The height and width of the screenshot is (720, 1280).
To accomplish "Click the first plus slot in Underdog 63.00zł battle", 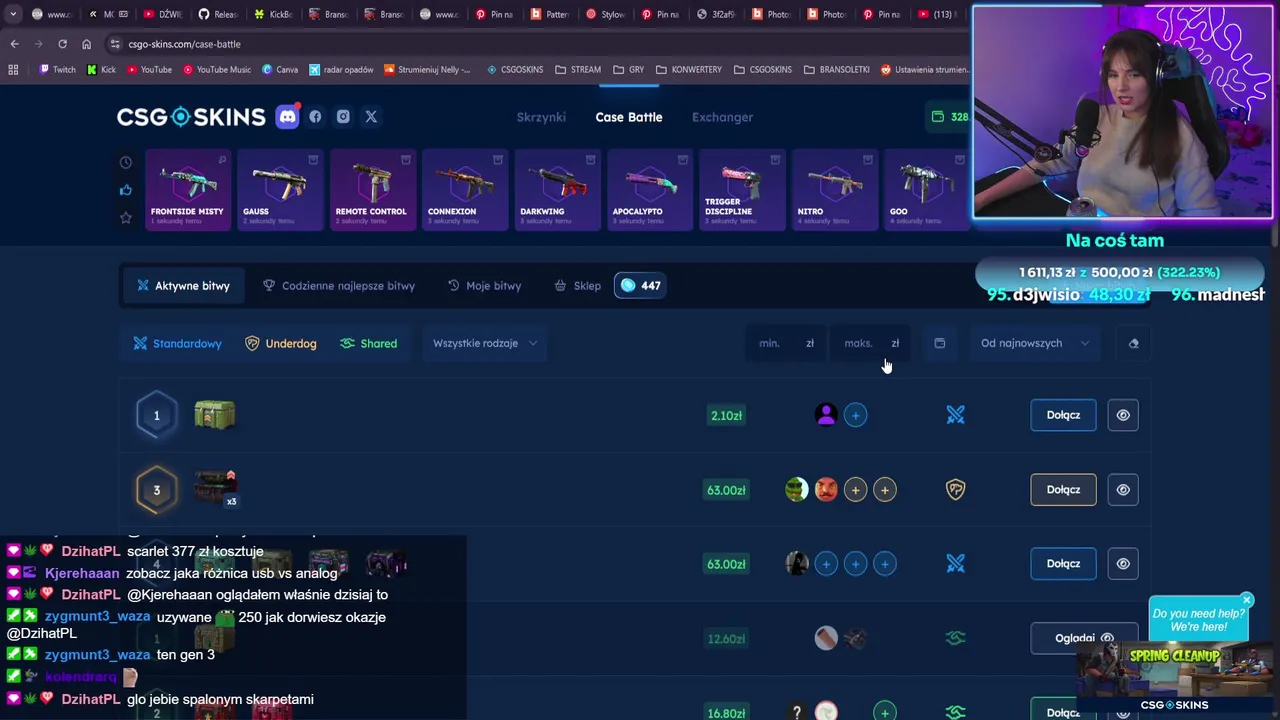I will point(855,490).
